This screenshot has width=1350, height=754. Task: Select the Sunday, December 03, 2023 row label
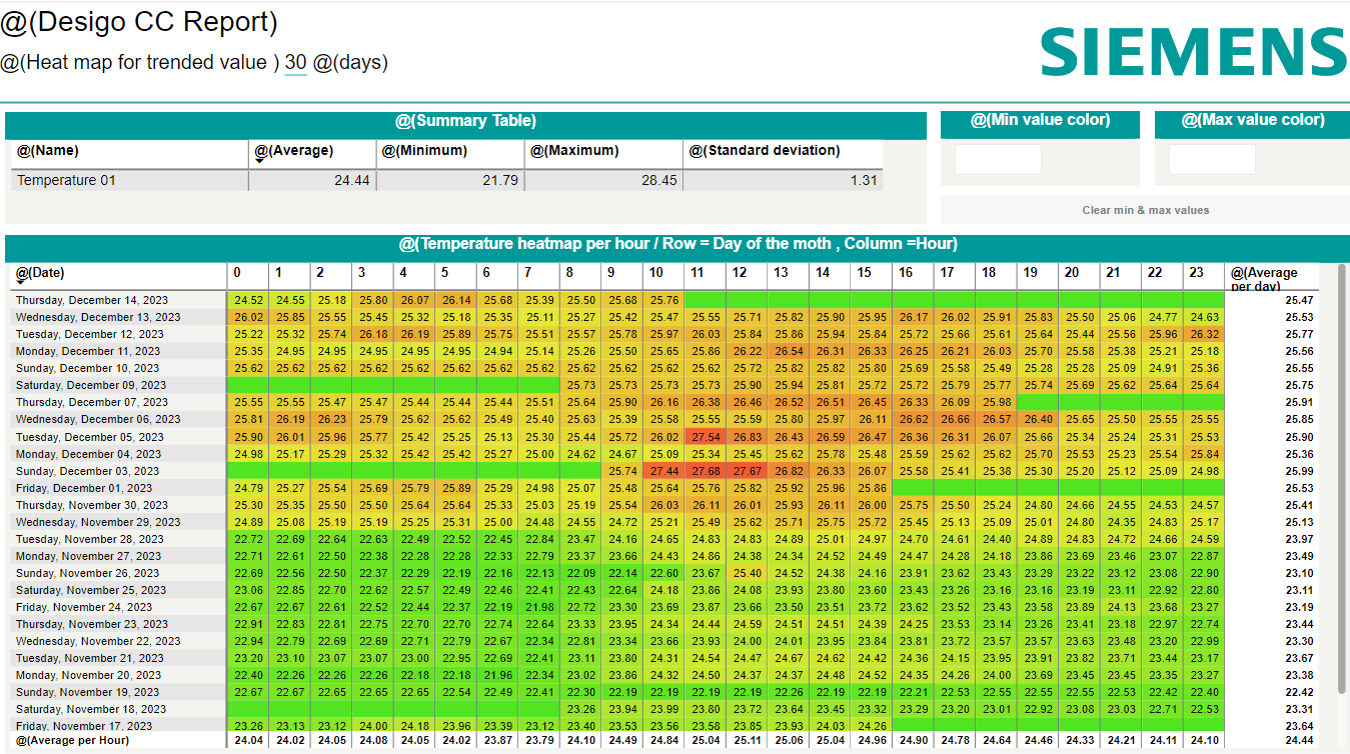87,471
